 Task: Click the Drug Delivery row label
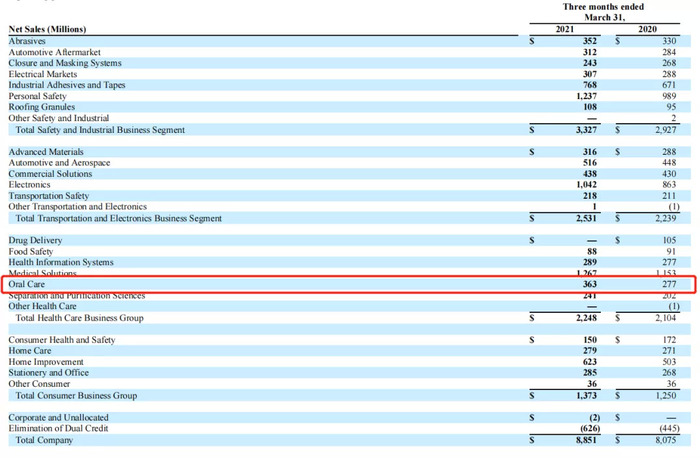[x=35, y=240]
